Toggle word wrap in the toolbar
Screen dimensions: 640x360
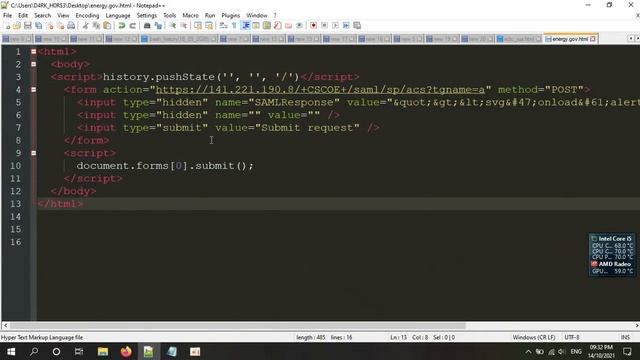click(x=223, y=26)
